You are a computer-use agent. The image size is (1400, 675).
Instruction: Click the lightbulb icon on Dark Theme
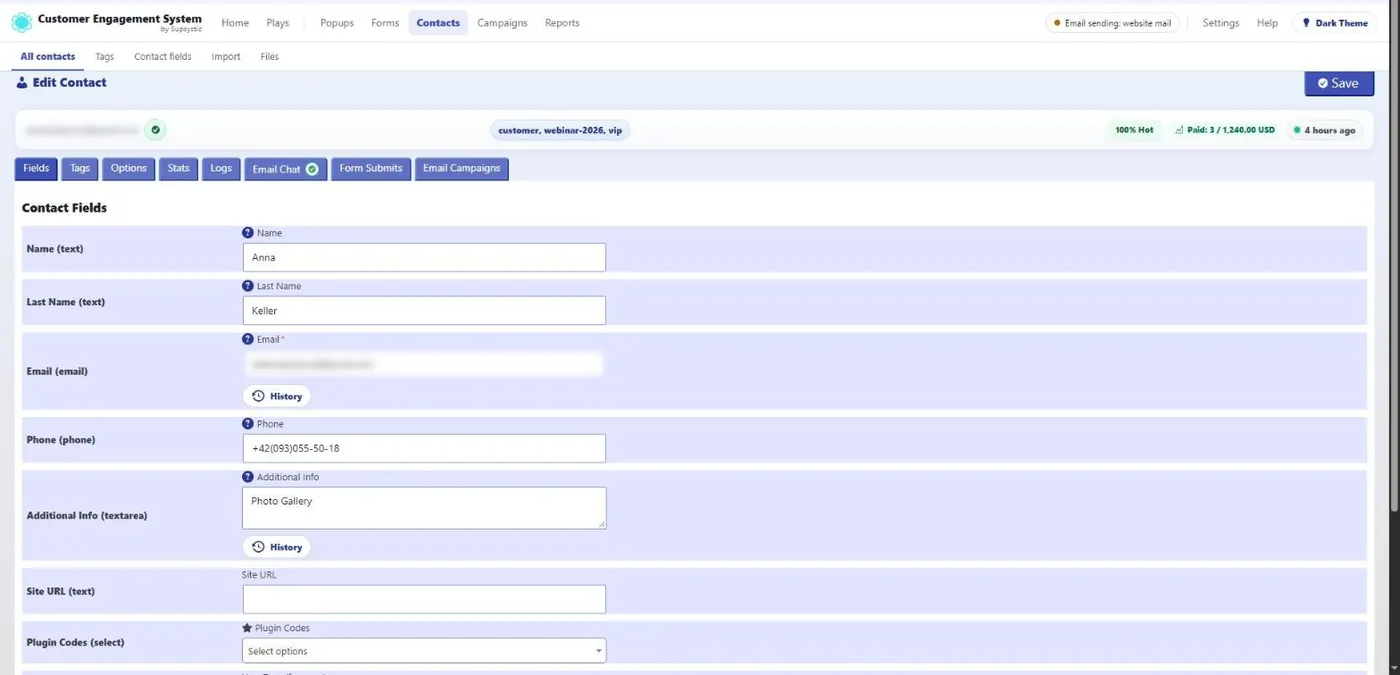click(x=1306, y=23)
